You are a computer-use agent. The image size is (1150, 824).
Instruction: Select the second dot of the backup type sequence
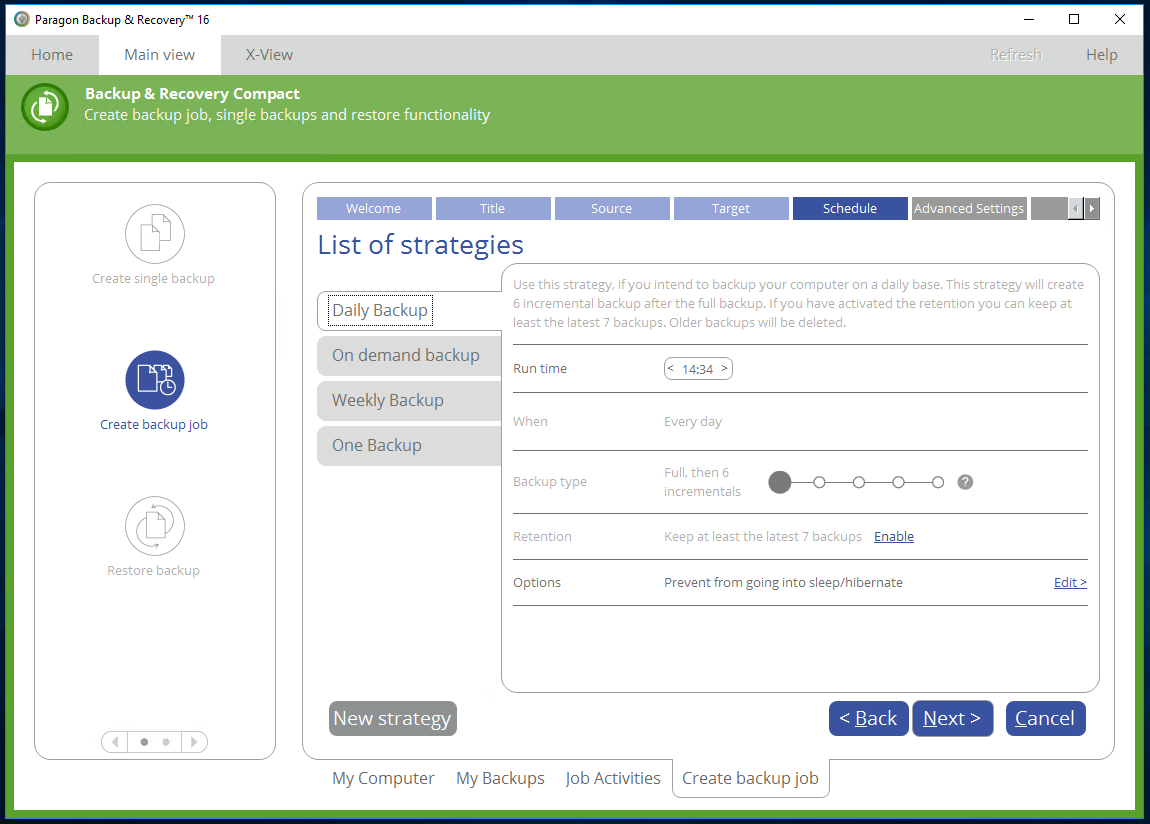pos(819,481)
